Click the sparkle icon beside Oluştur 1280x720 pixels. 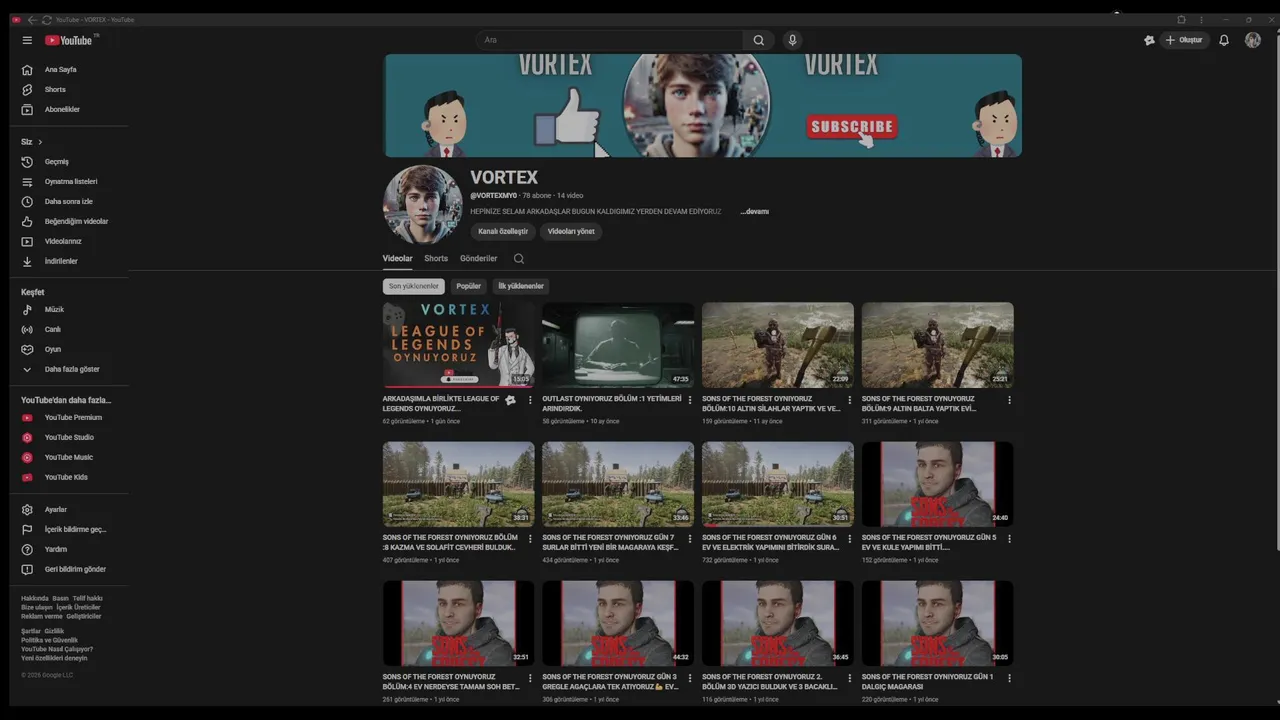coord(1149,40)
